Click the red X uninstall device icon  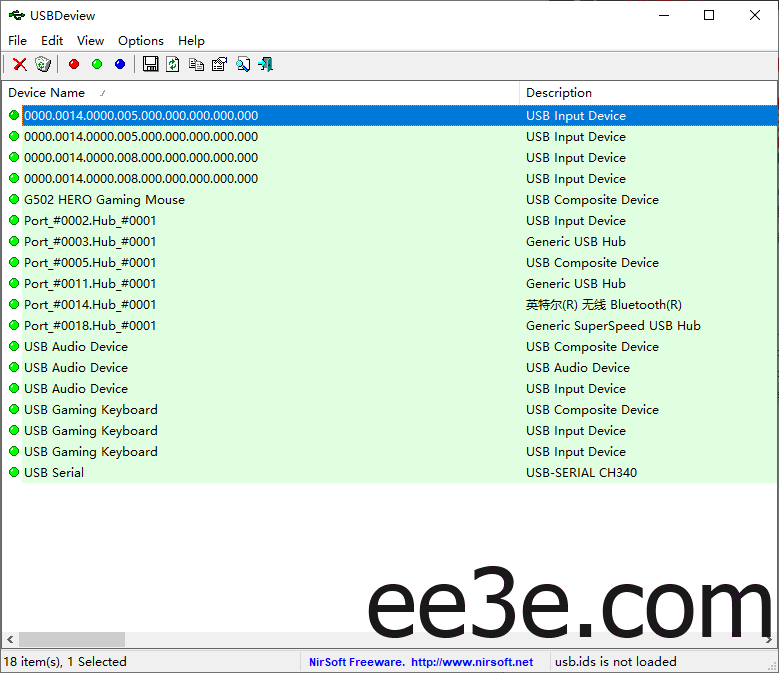click(x=20, y=64)
